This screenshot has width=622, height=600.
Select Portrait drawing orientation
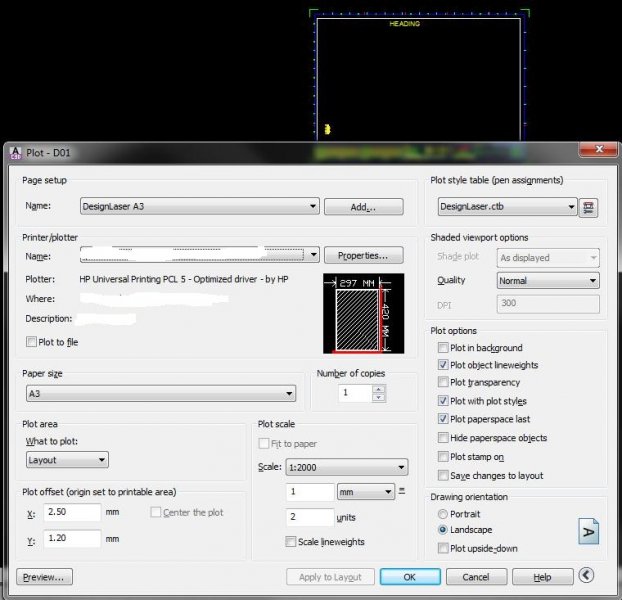443,513
